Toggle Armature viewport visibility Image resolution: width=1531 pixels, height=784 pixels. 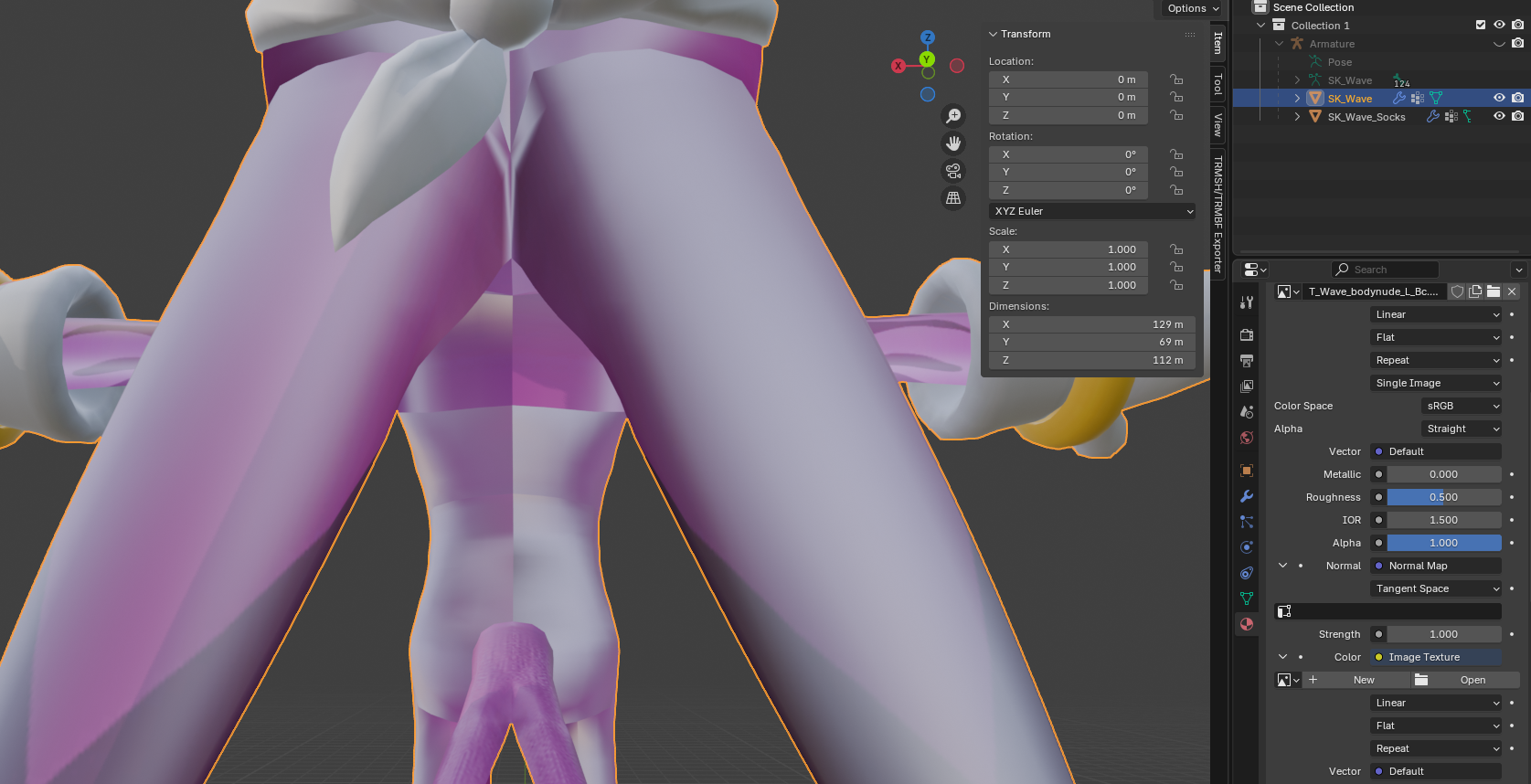coord(1499,43)
